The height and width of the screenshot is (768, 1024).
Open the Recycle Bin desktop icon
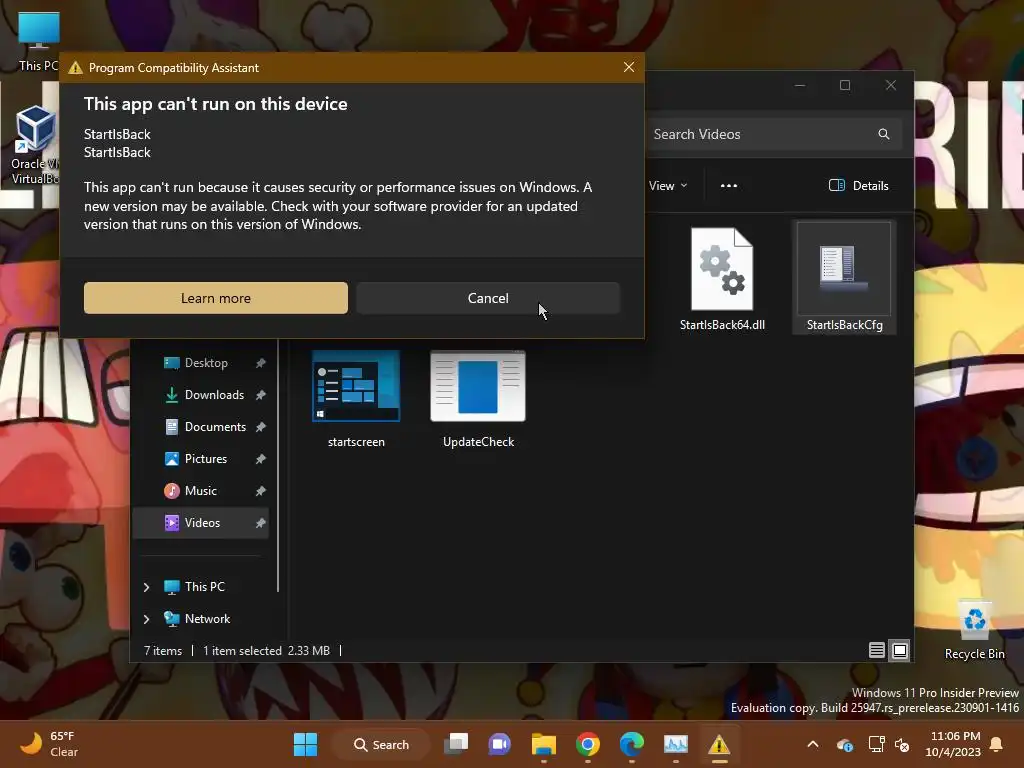(x=974, y=631)
